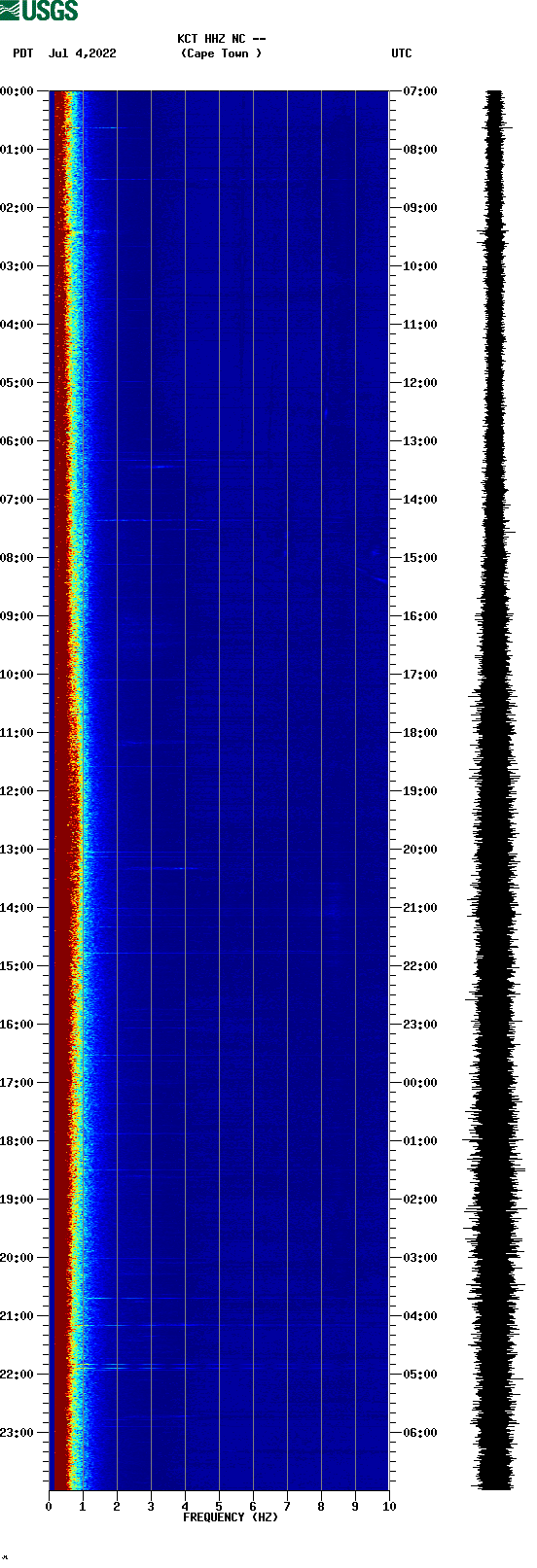Click the 03:00 UTC time label
Screen dimensions: 537x1568
click(x=420, y=1258)
